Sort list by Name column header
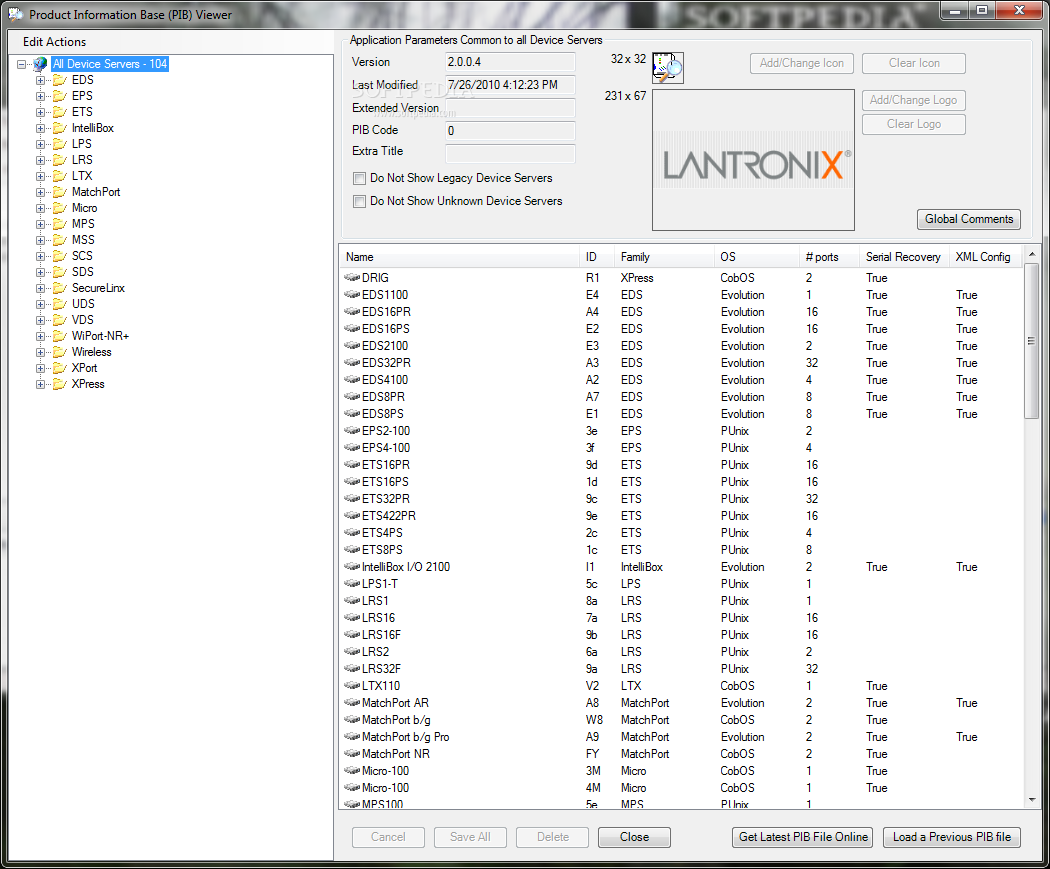 [x=459, y=257]
